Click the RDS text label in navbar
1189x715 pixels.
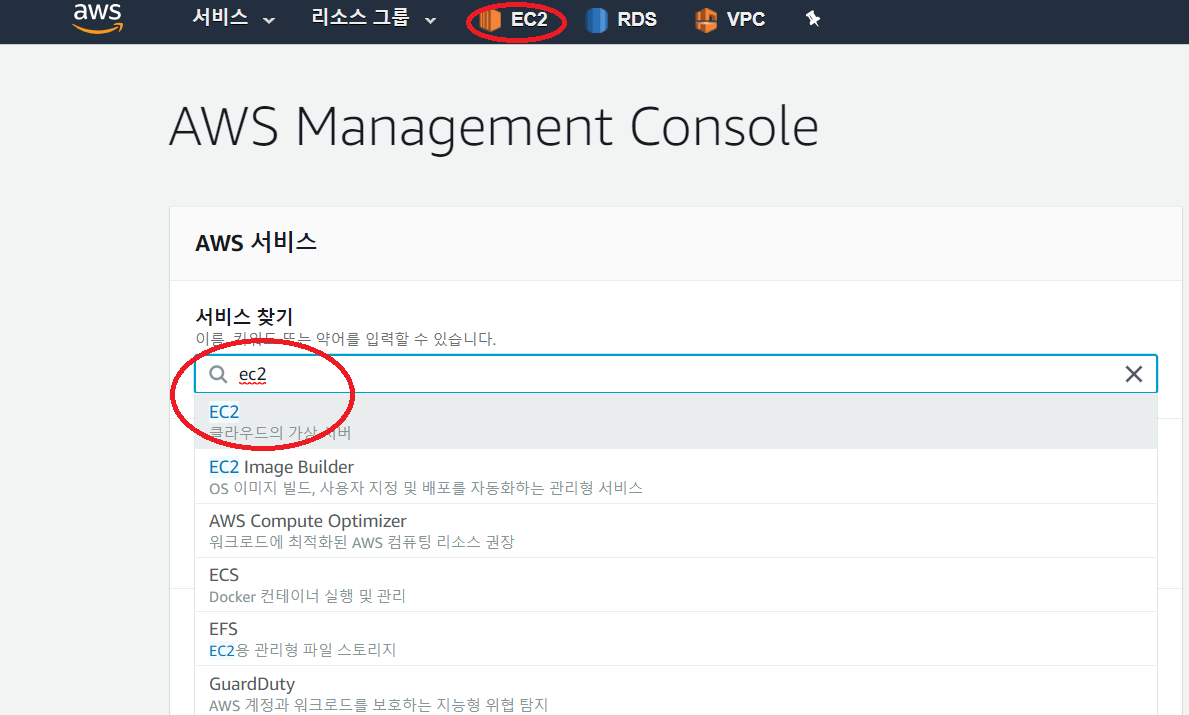637,20
